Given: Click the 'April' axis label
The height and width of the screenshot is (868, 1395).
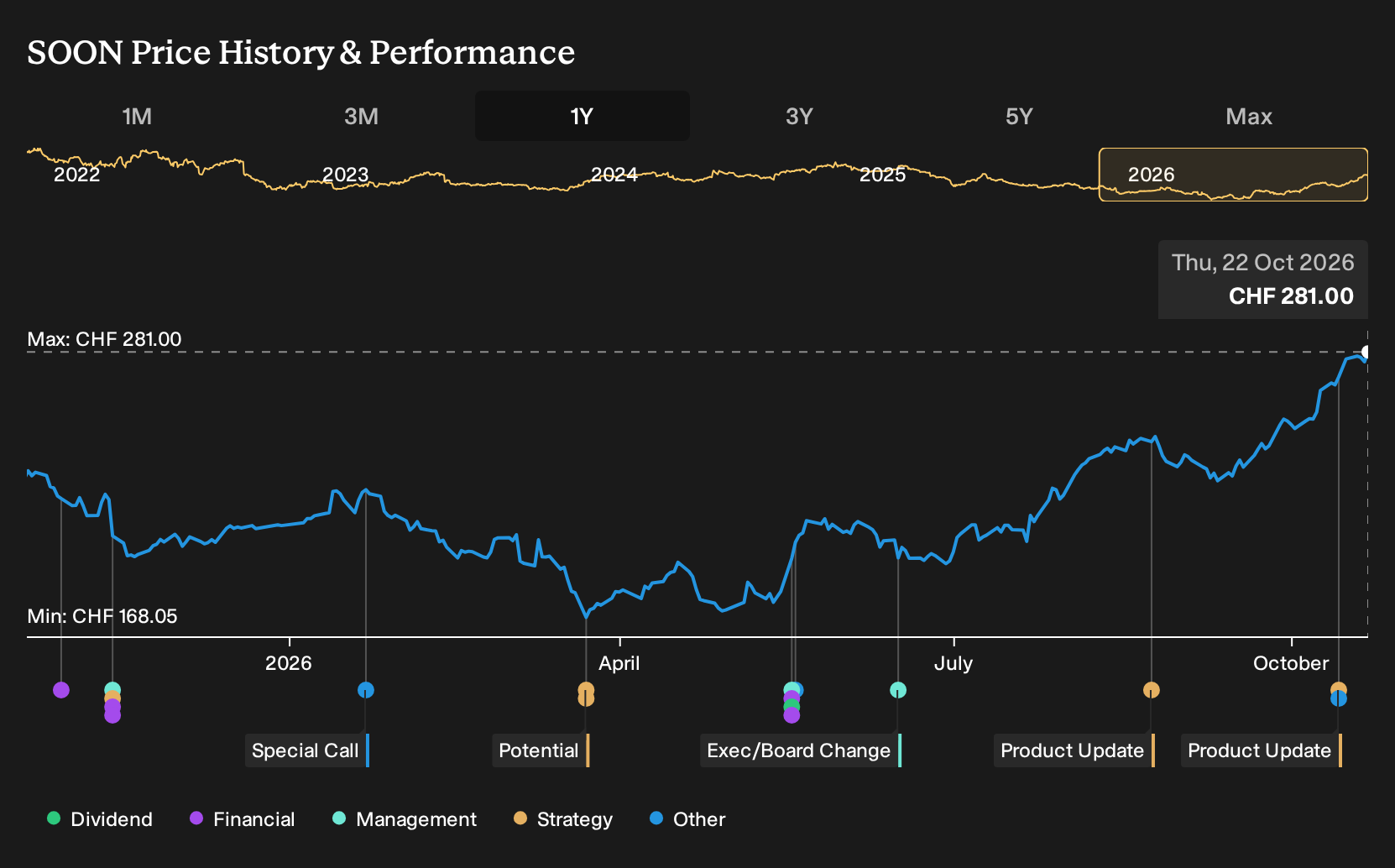Looking at the screenshot, I should coord(619,663).
